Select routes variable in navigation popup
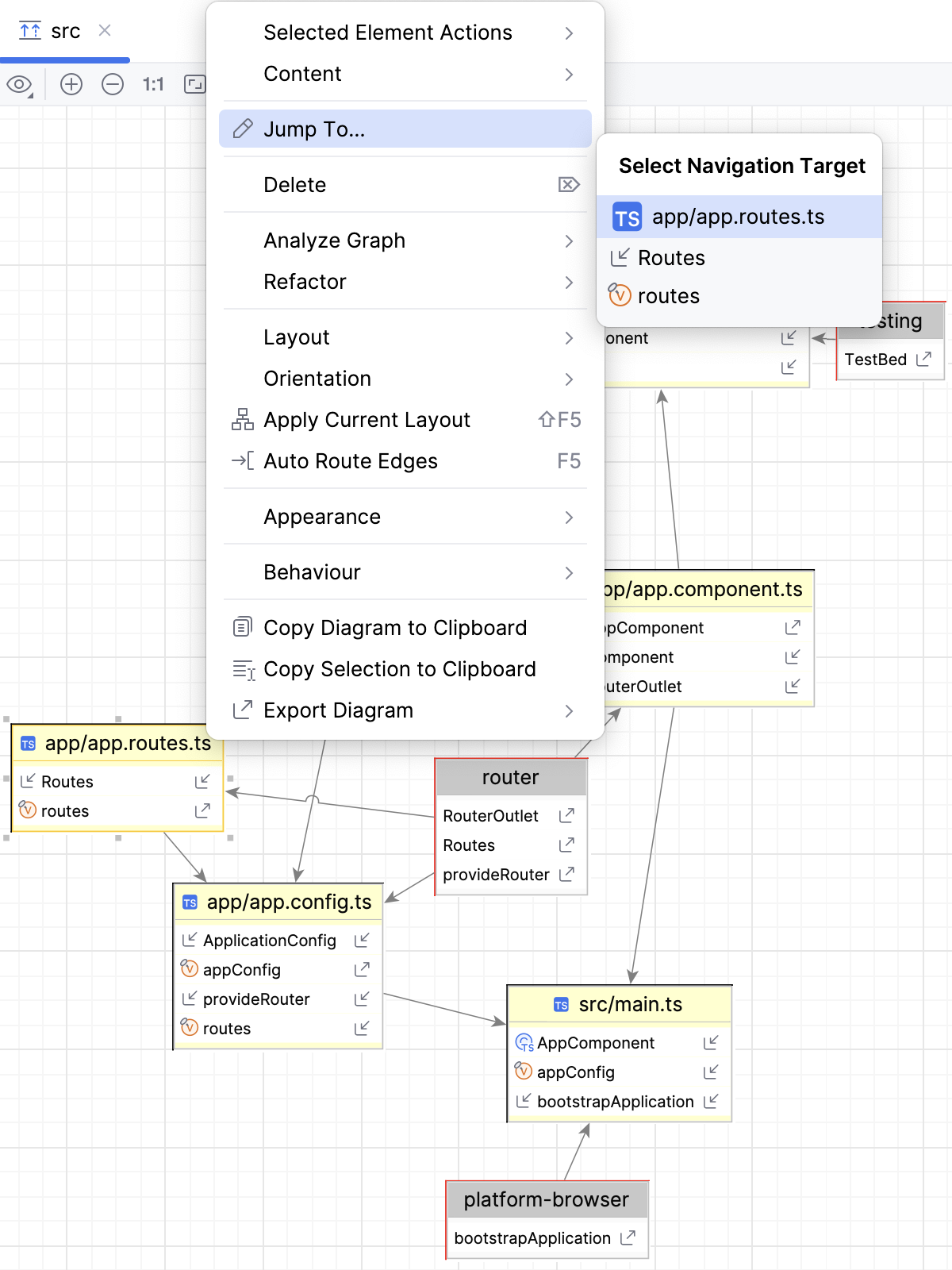This screenshot has width=952, height=1270. tap(739, 296)
